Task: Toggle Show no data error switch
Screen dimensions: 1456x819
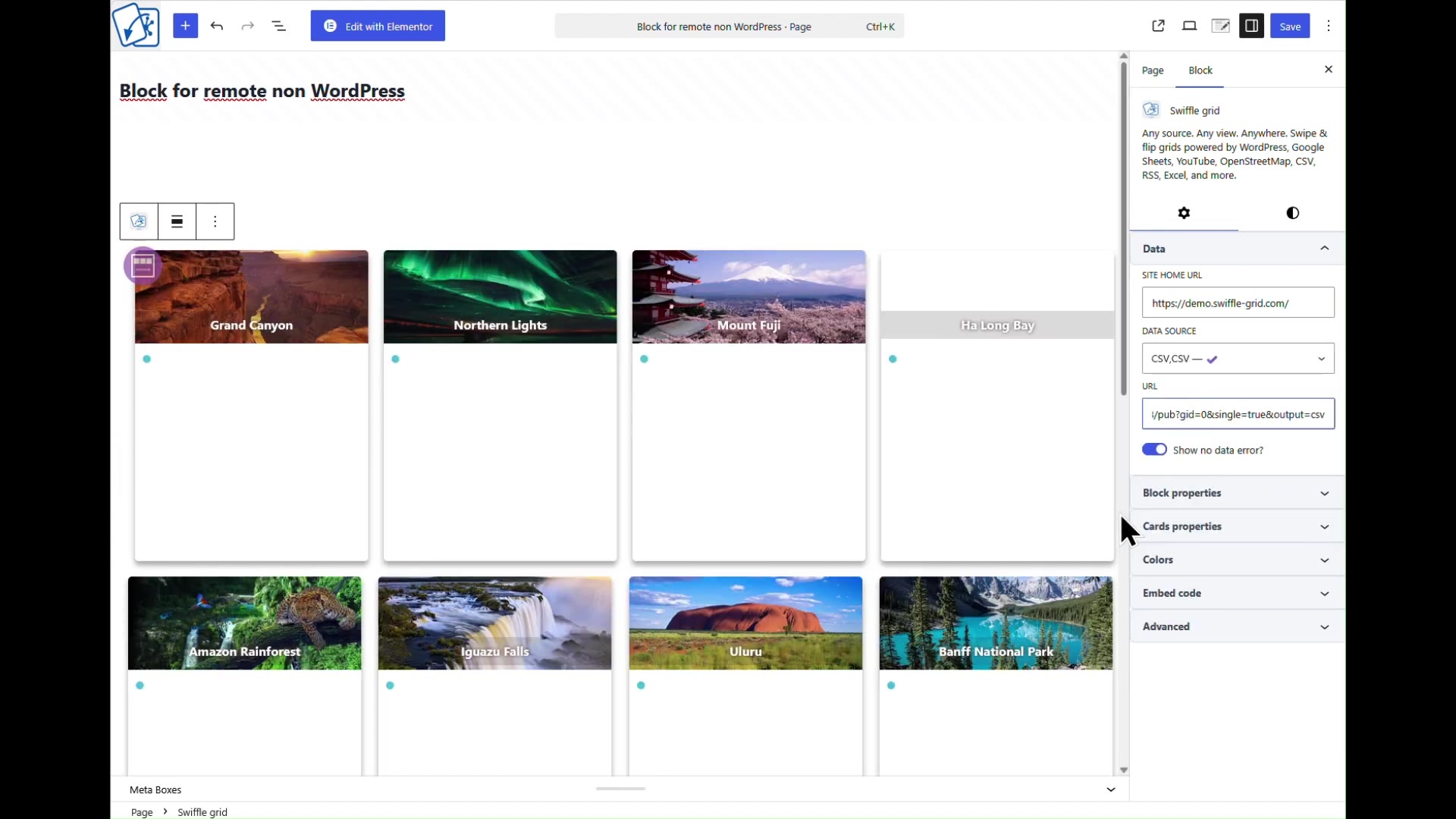Action: point(1154,450)
